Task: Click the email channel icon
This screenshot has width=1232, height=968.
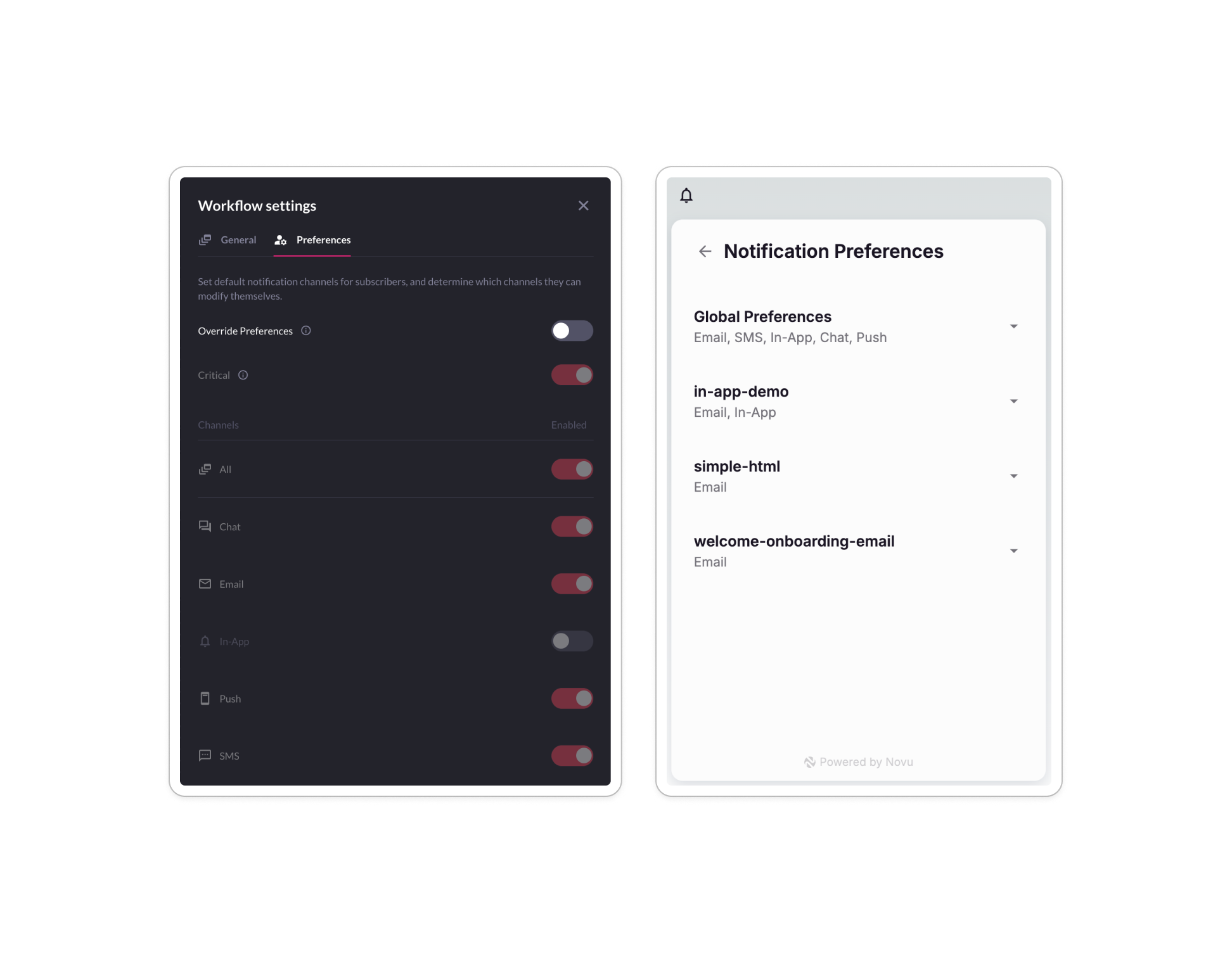Action: point(210,582)
